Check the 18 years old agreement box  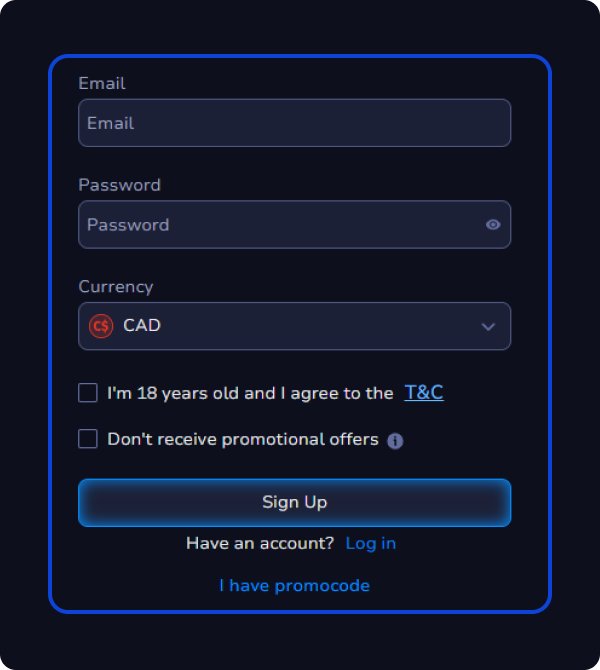[x=88, y=393]
